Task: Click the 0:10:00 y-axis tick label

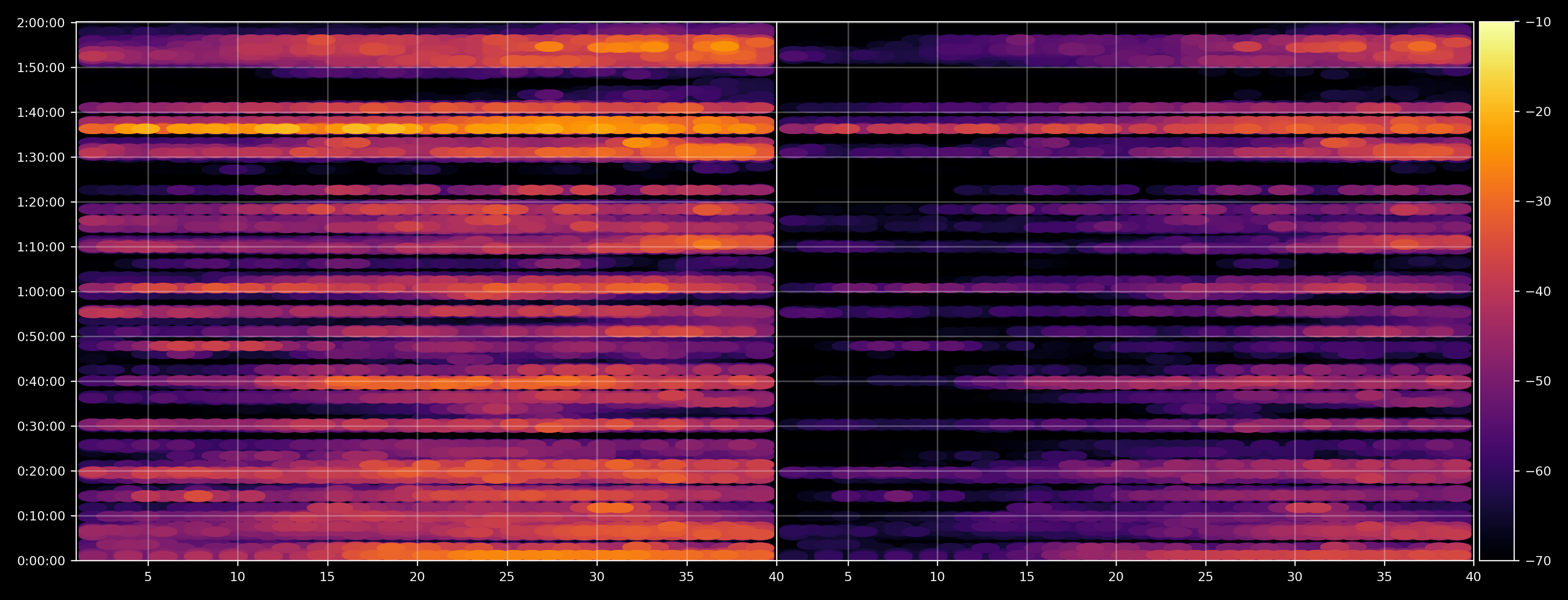Action: tap(41, 516)
